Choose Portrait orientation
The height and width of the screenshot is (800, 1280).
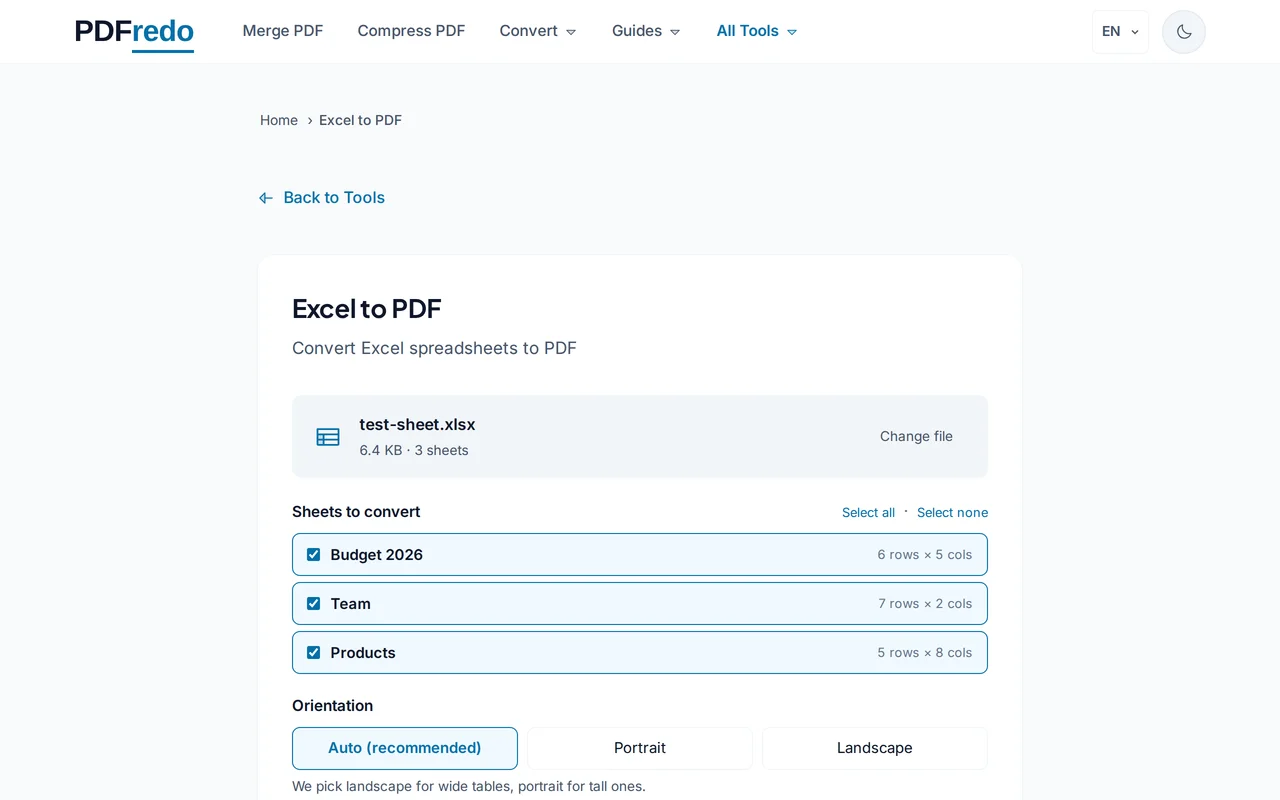click(639, 748)
